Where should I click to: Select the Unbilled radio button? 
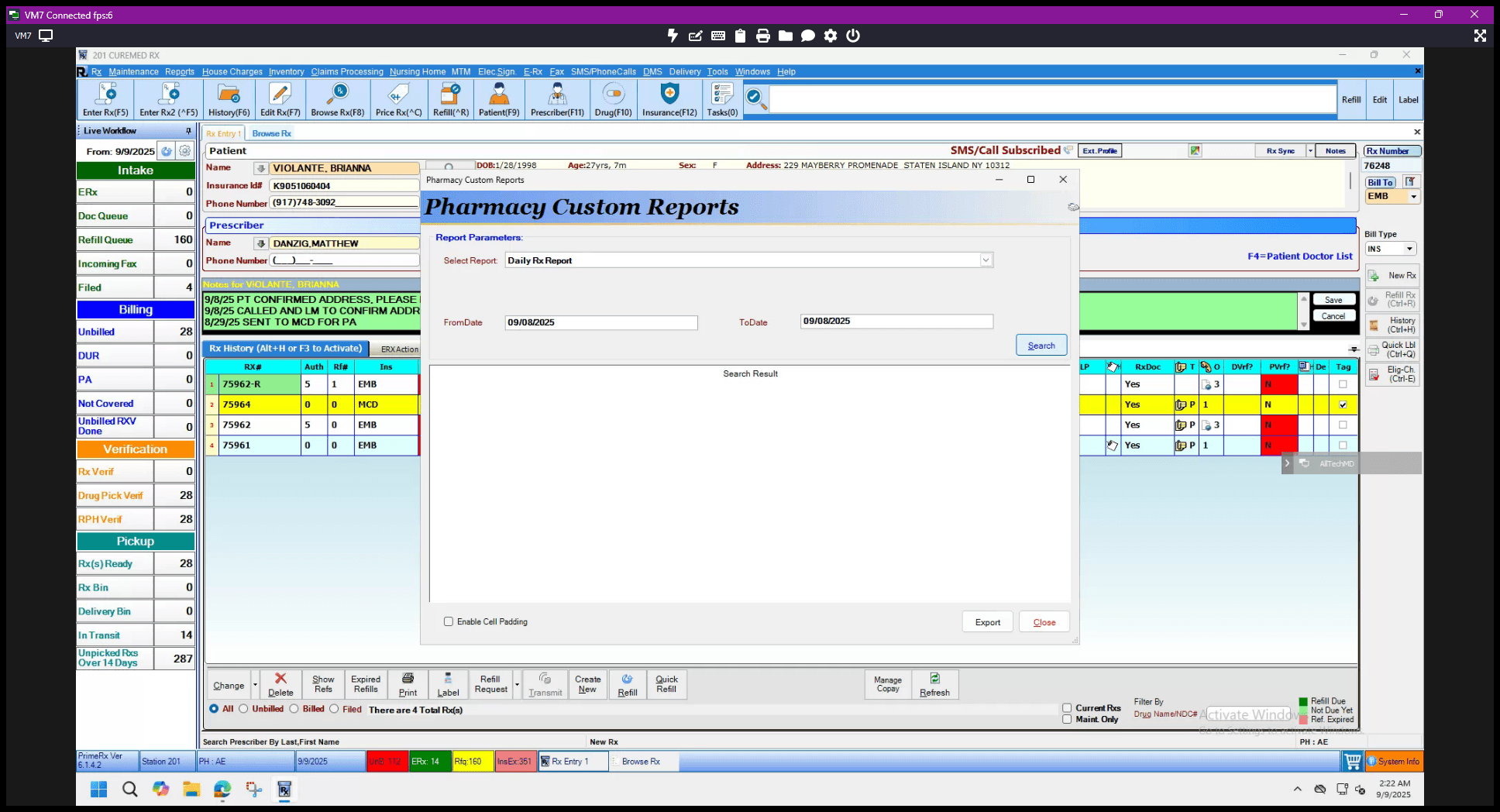243,709
